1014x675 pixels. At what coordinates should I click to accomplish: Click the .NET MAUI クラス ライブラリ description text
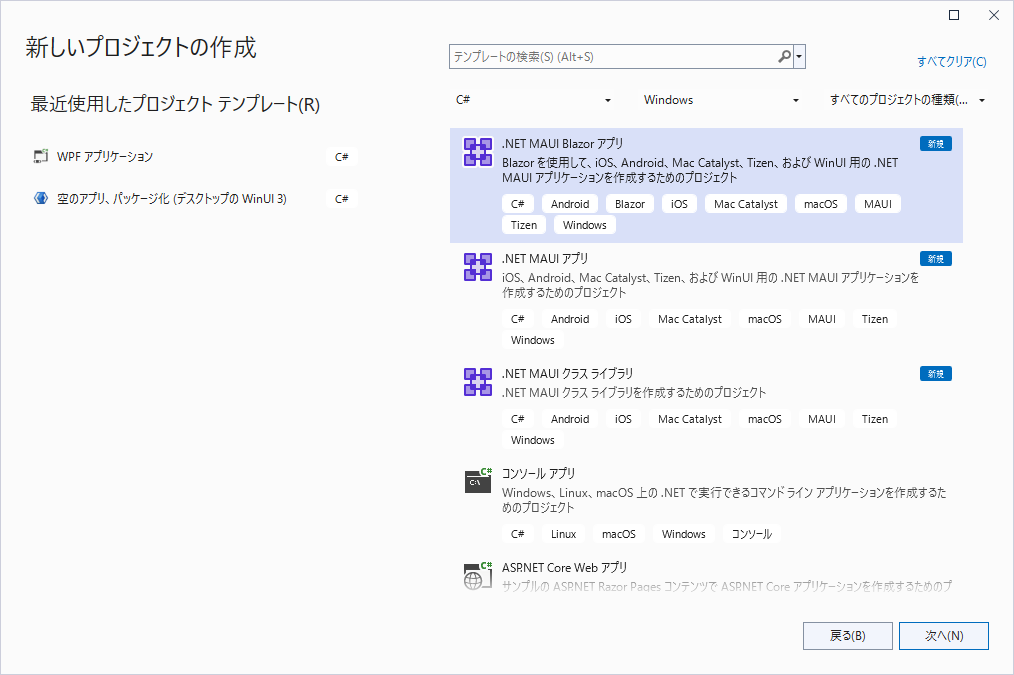click(x=634, y=392)
